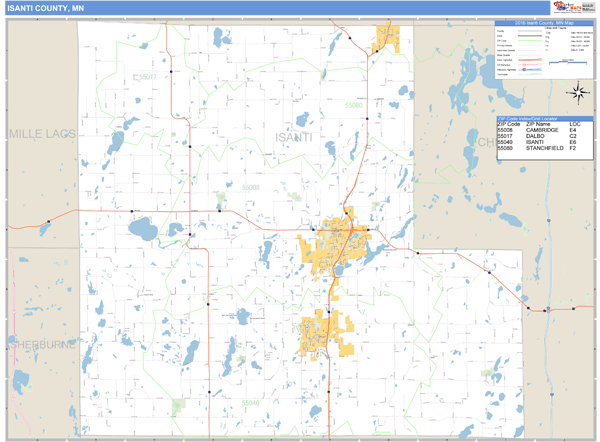
Task: Click the 2016 Isanti County legend title
Action: (x=543, y=23)
